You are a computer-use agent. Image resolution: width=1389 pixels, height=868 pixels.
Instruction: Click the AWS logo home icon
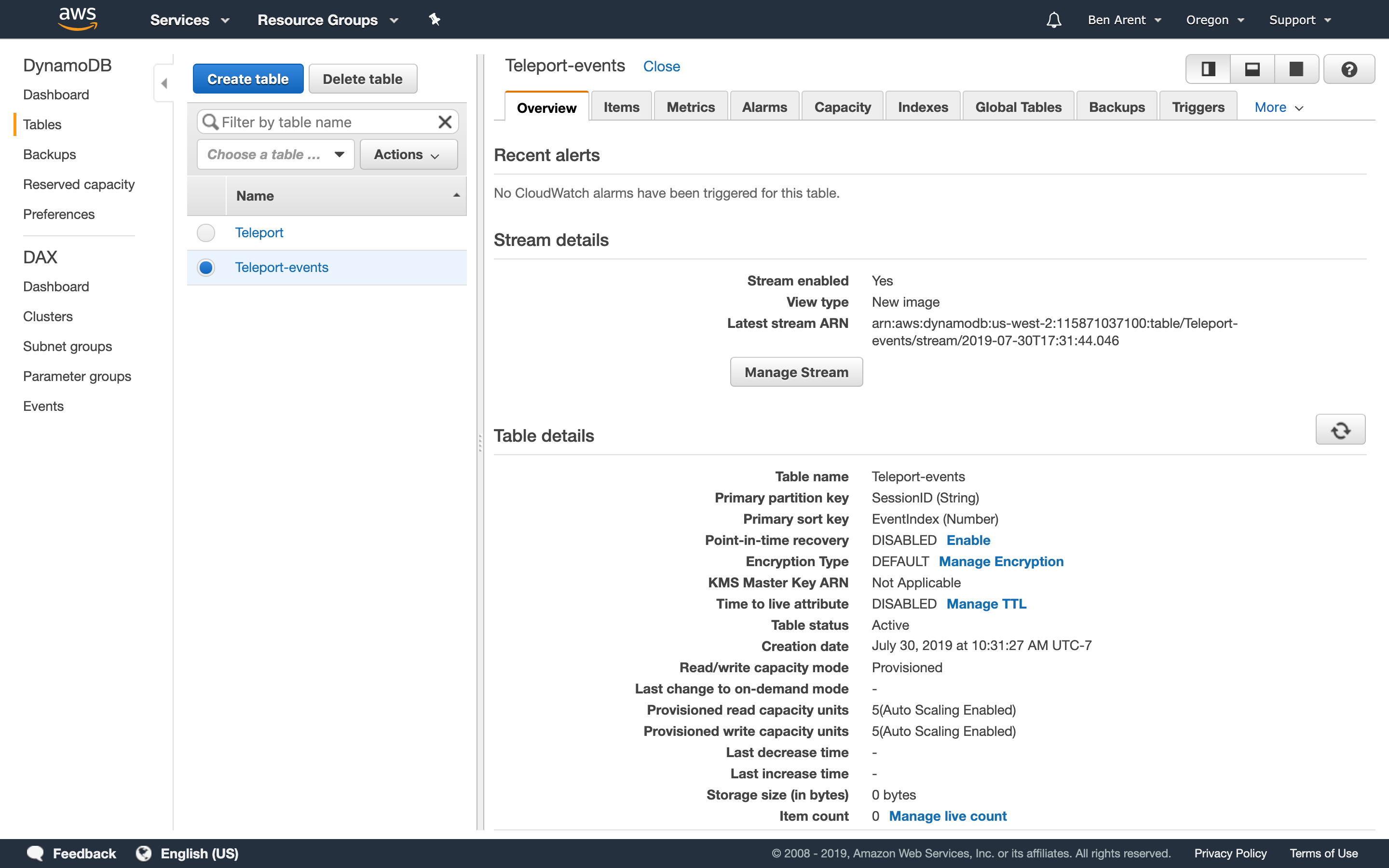78,19
